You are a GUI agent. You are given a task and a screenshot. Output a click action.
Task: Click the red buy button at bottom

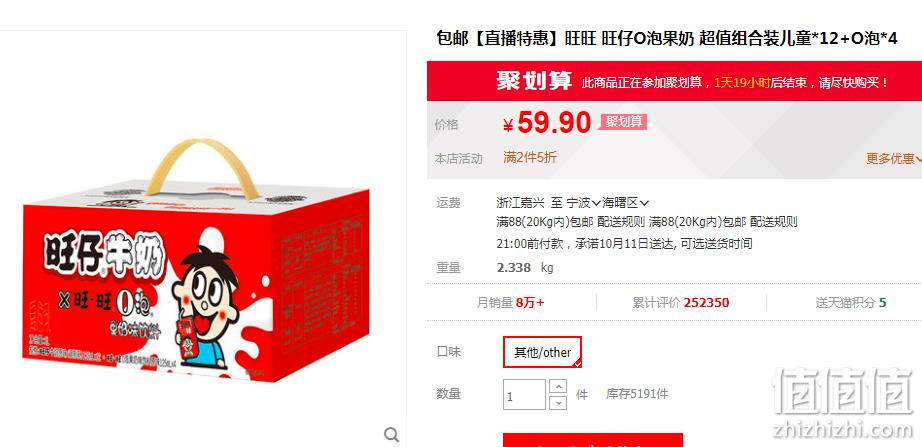(x=593, y=440)
